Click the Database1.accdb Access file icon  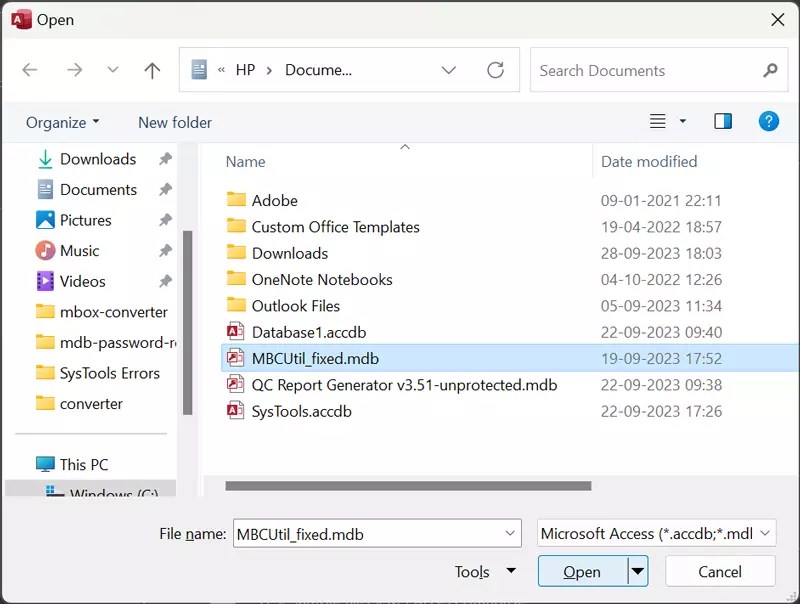234,332
